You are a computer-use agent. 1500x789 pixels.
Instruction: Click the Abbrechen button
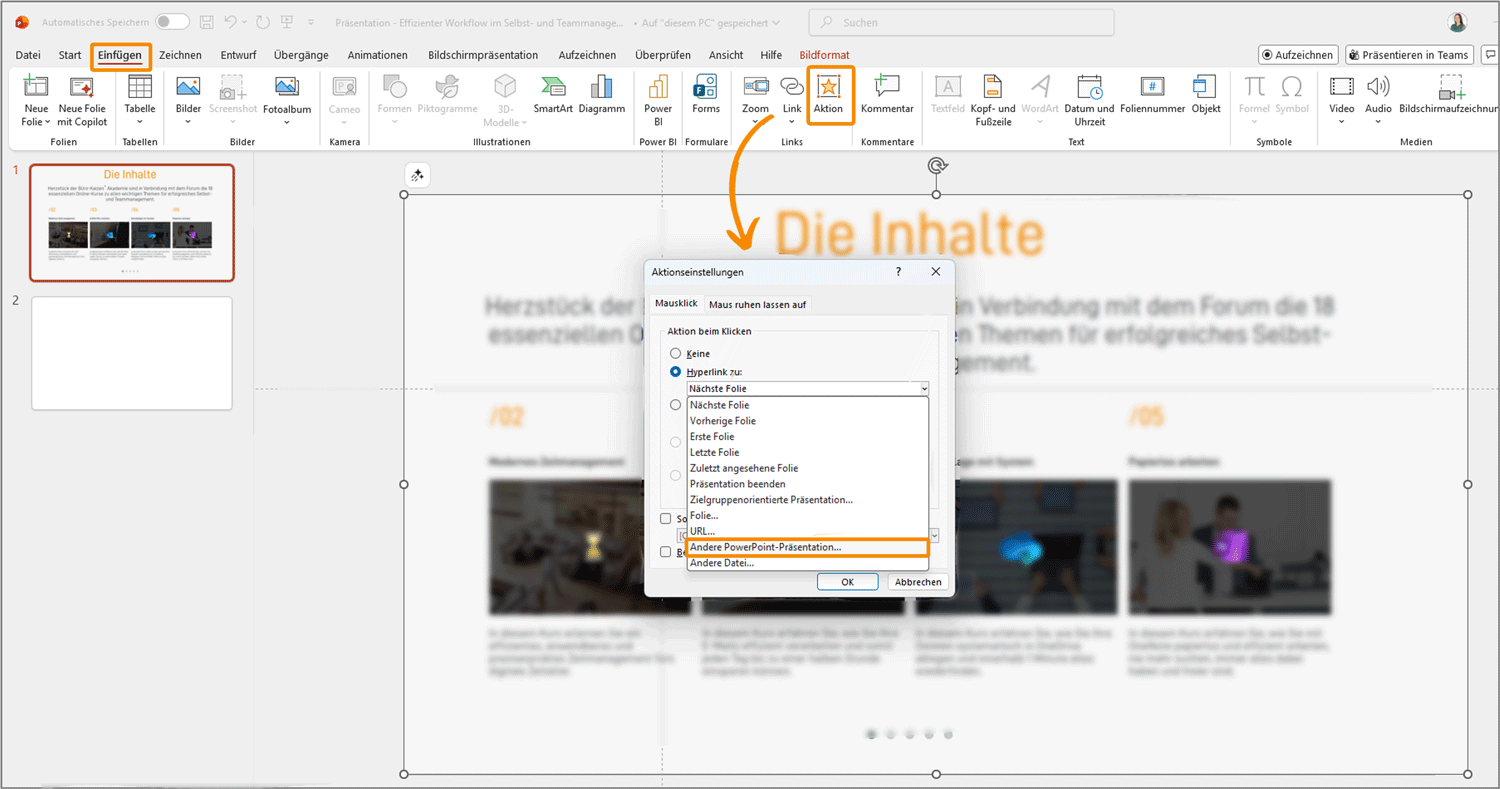coord(917,582)
